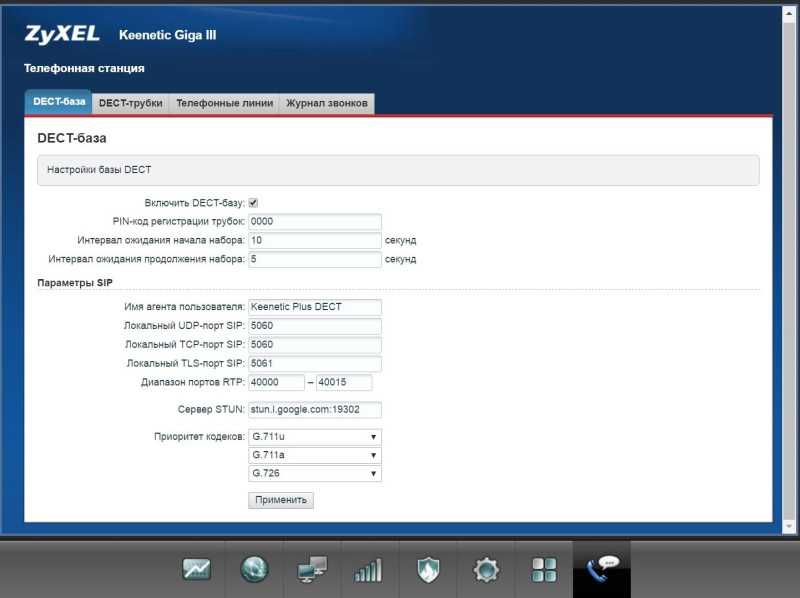Expand the G.711u codec priority dropdown

(x=315, y=437)
